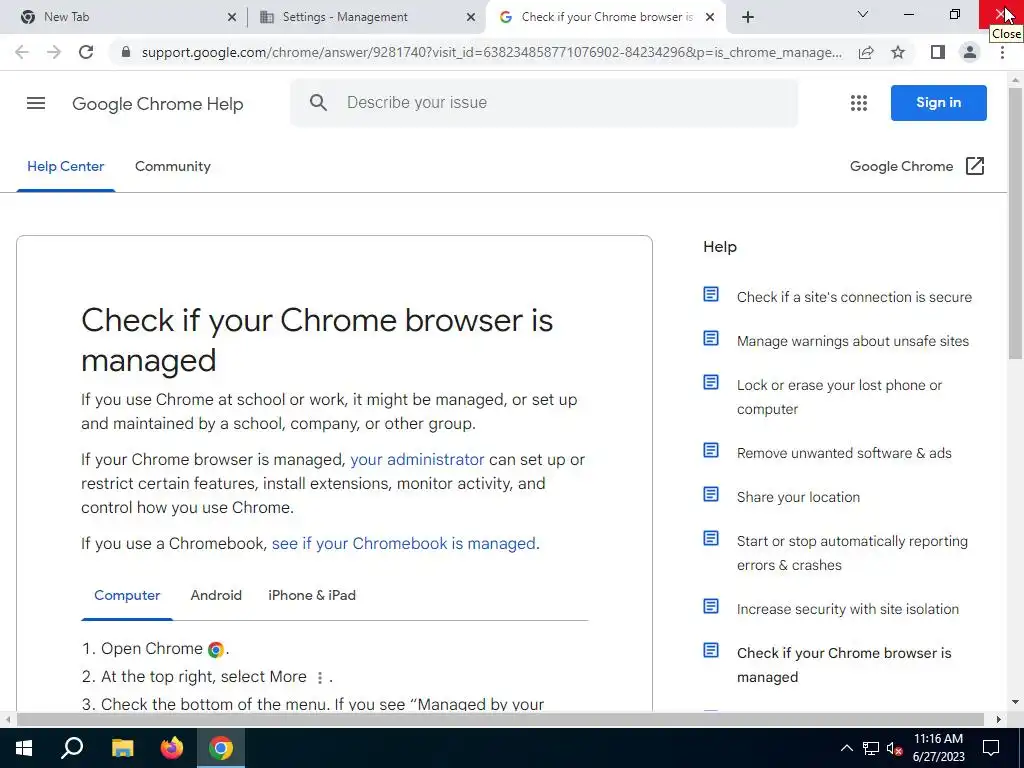Image resolution: width=1024 pixels, height=768 pixels.
Task: Close the New Tab tab
Action: [232, 17]
